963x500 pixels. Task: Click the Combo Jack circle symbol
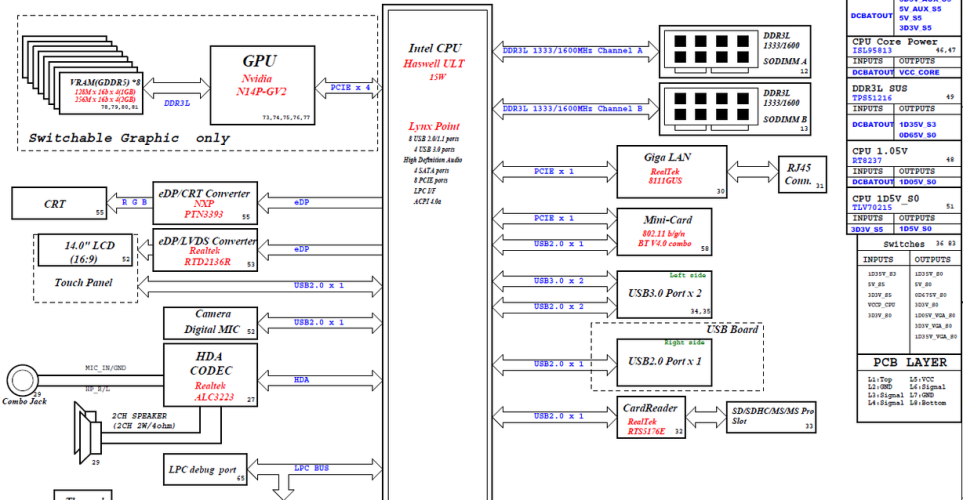pyautogui.click(x=23, y=380)
